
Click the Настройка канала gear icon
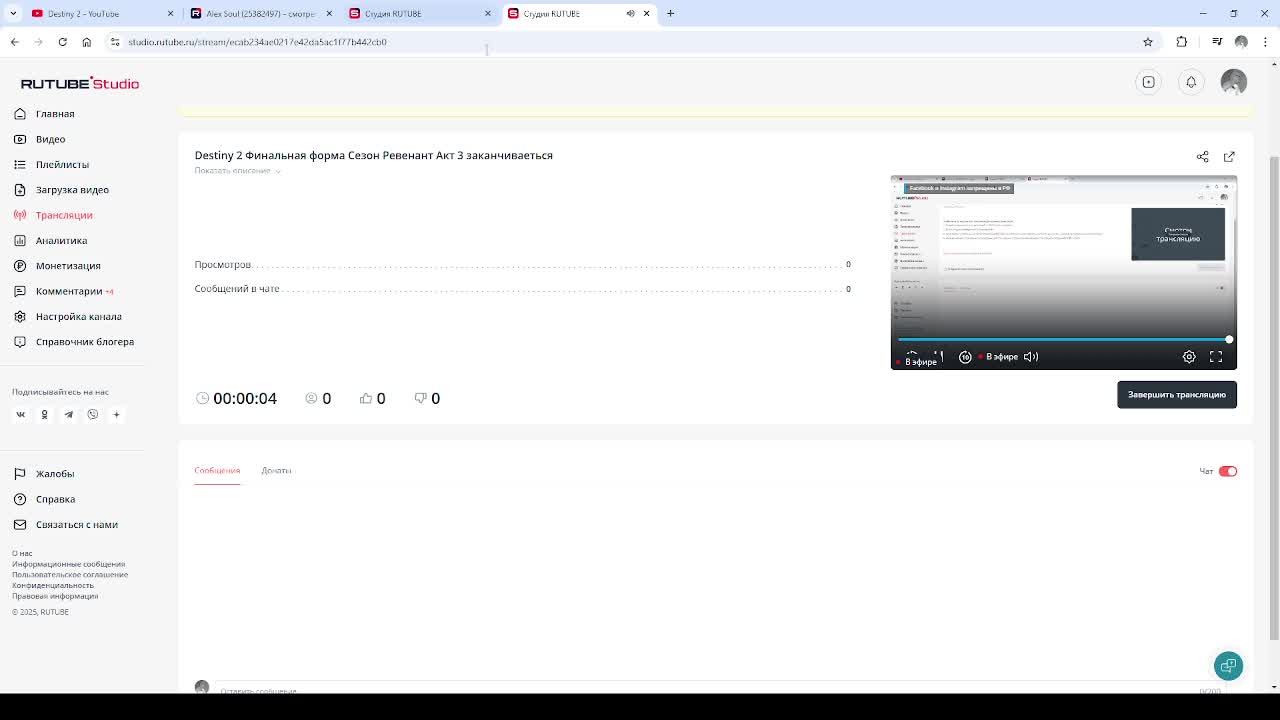pos(20,316)
